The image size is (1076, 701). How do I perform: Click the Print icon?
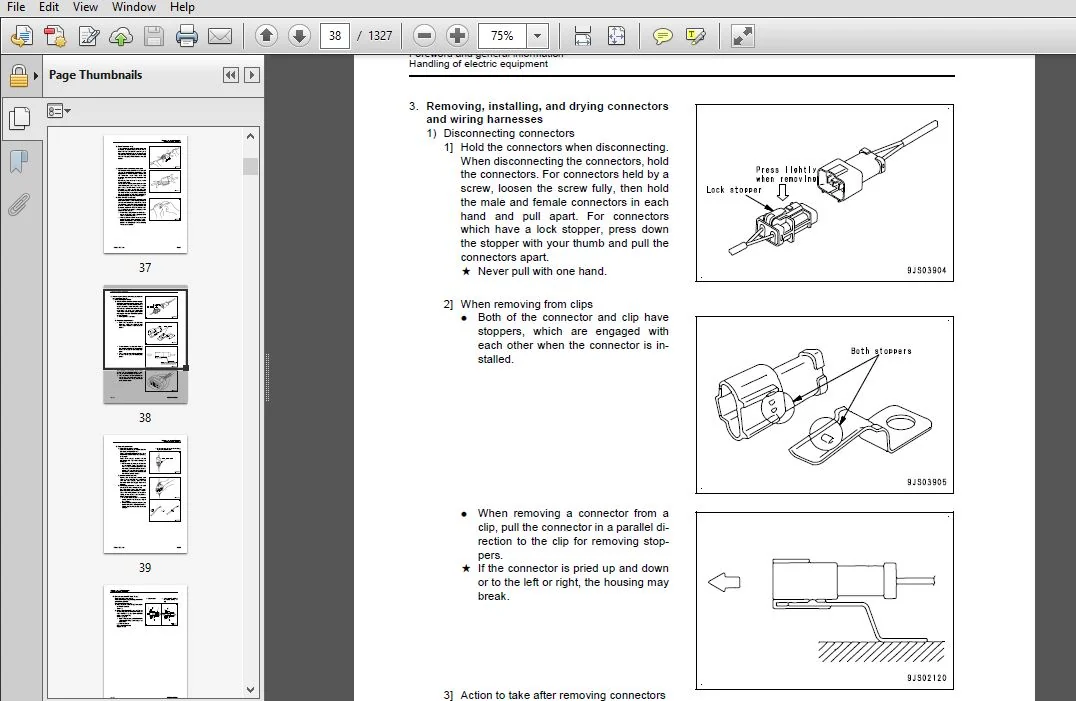(187, 36)
